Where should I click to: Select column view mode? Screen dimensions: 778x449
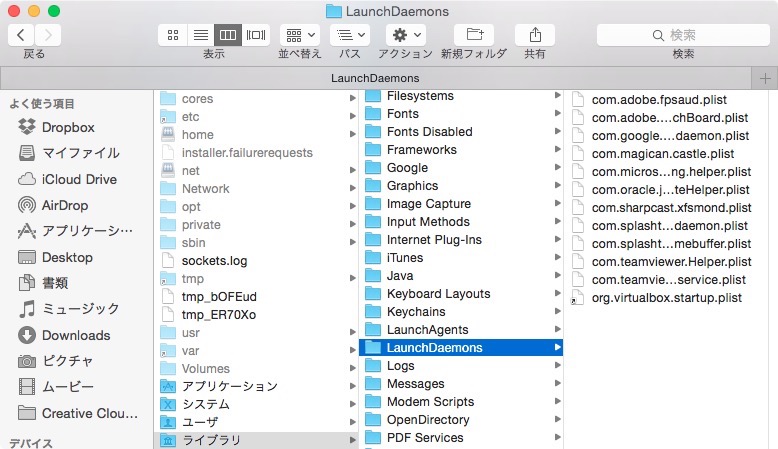tap(228, 34)
